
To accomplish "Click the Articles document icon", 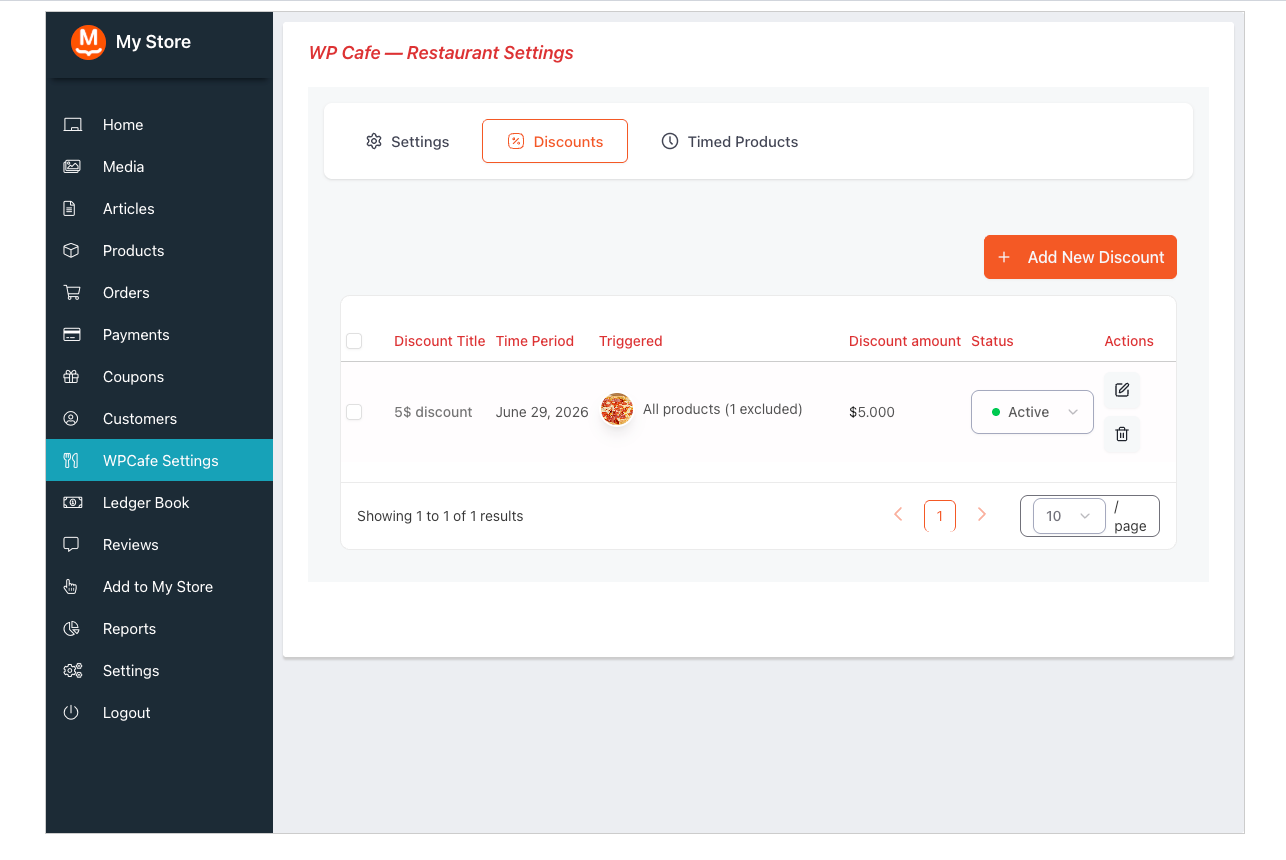I will pos(70,209).
